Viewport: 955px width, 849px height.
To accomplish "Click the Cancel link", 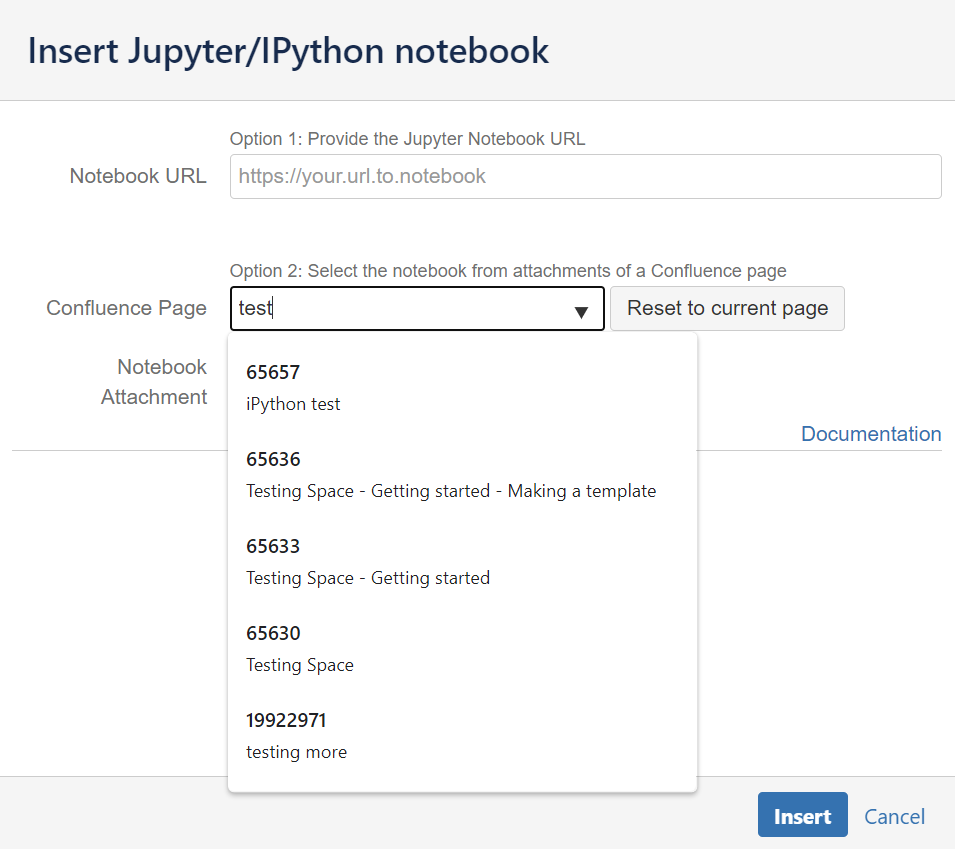I will (x=894, y=816).
